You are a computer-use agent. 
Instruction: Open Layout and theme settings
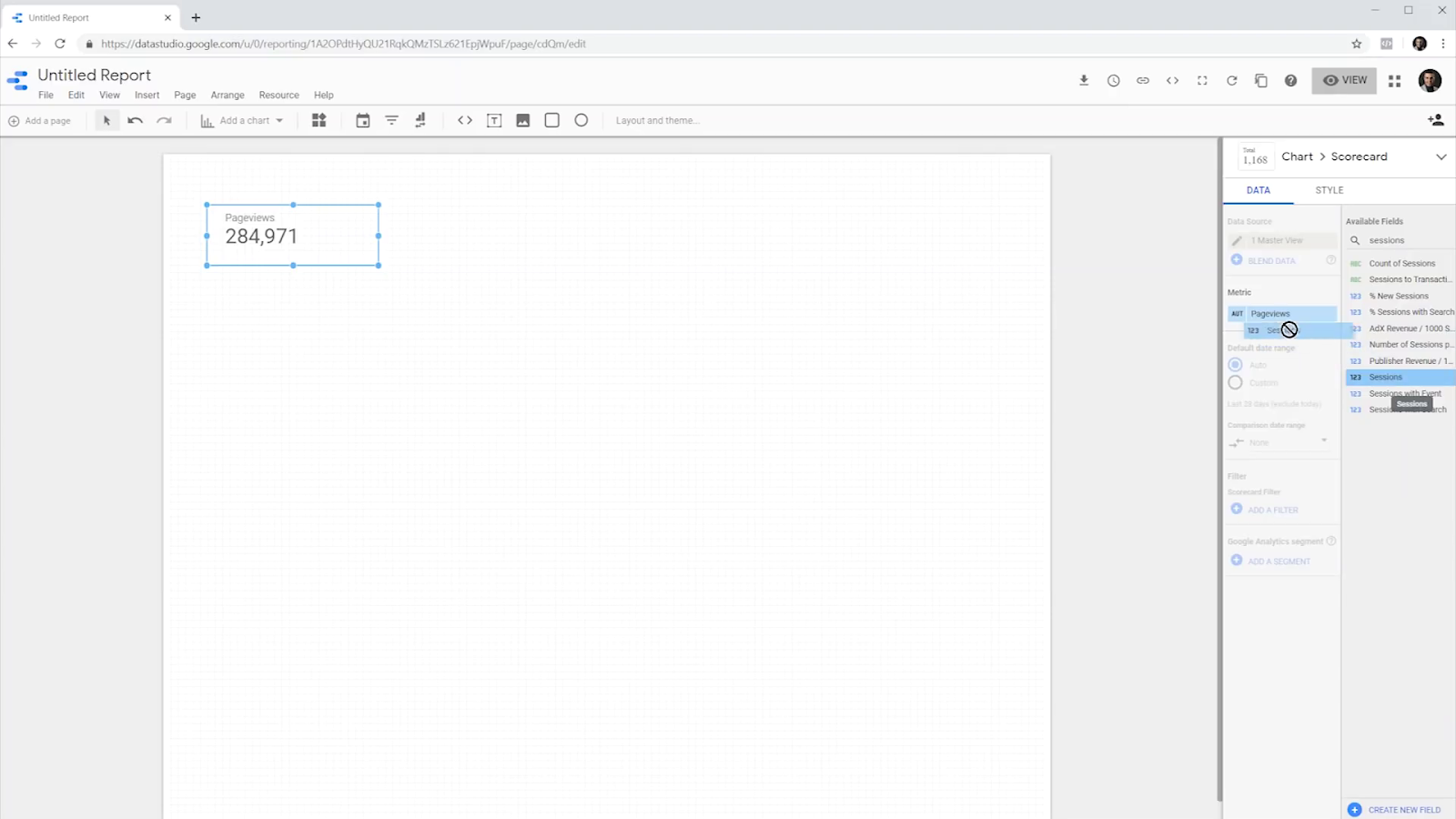pyautogui.click(x=657, y=120)
